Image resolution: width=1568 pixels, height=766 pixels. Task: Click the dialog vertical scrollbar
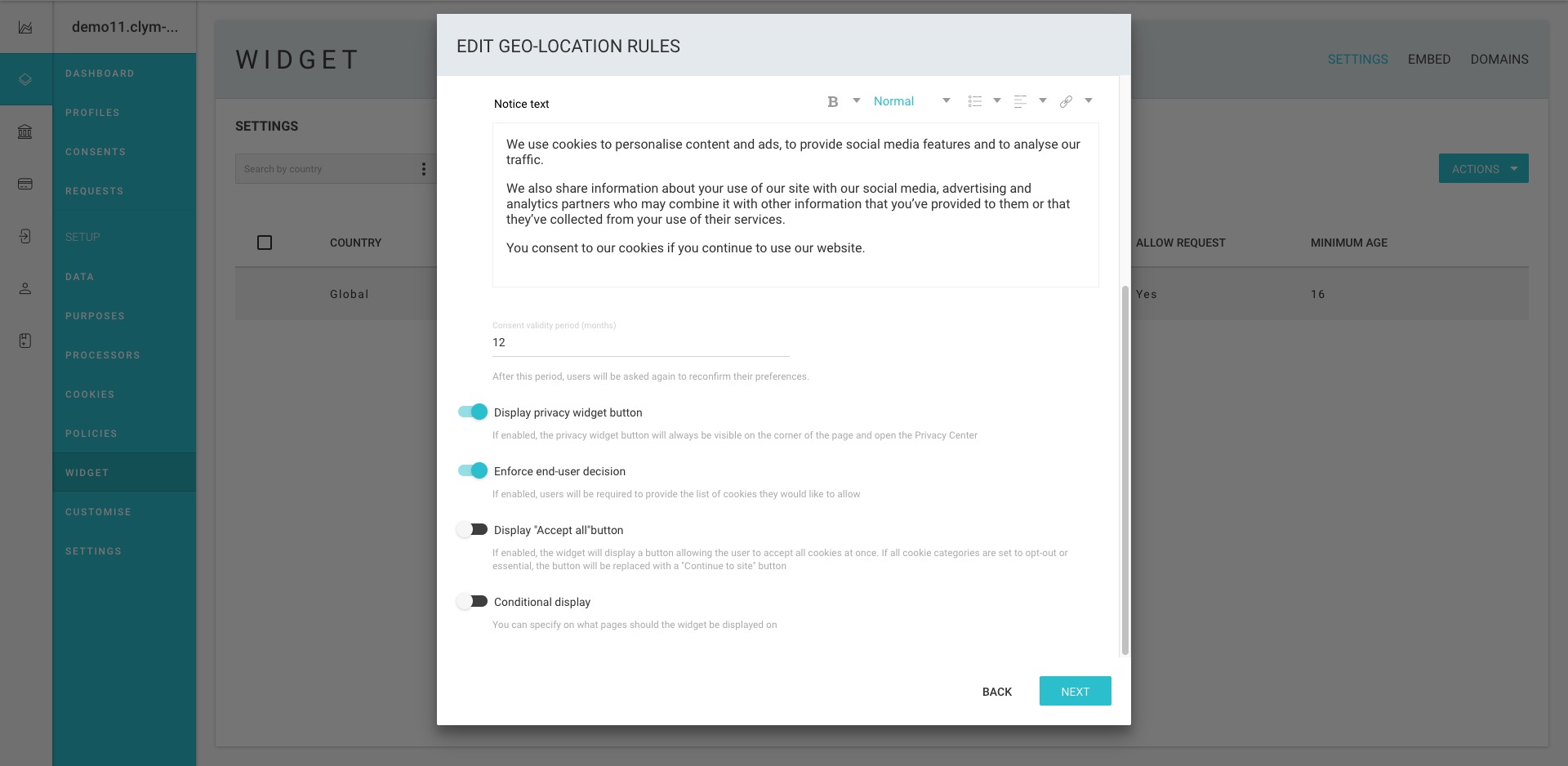tap(1125, 470)
